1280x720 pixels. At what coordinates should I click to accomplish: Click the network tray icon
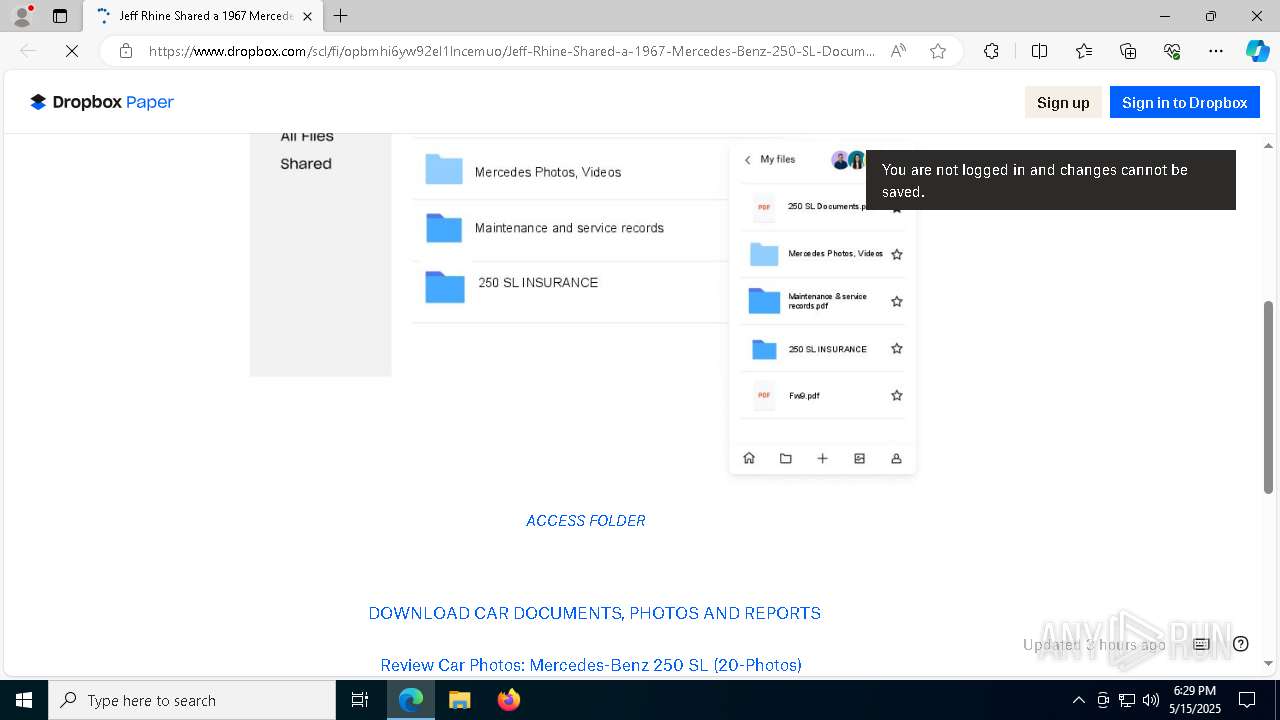tap(1127, 700)
